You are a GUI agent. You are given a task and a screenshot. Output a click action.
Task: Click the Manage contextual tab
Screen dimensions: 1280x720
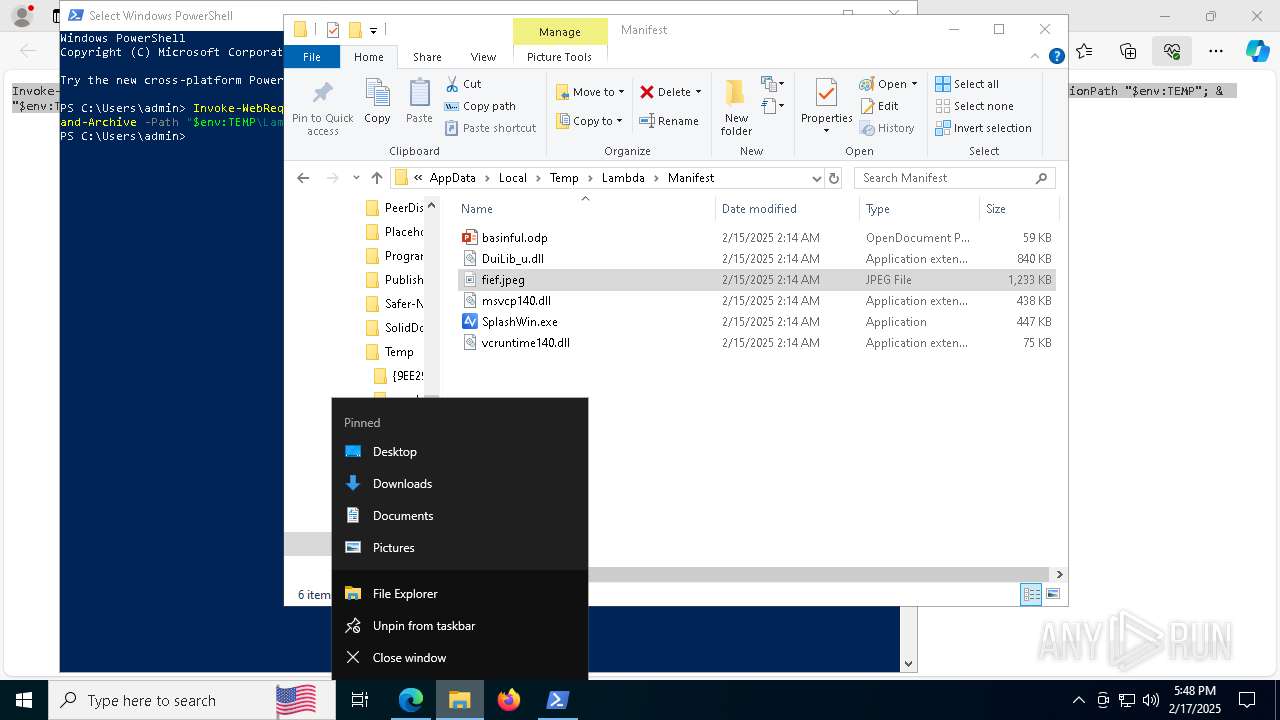[559, 32]
